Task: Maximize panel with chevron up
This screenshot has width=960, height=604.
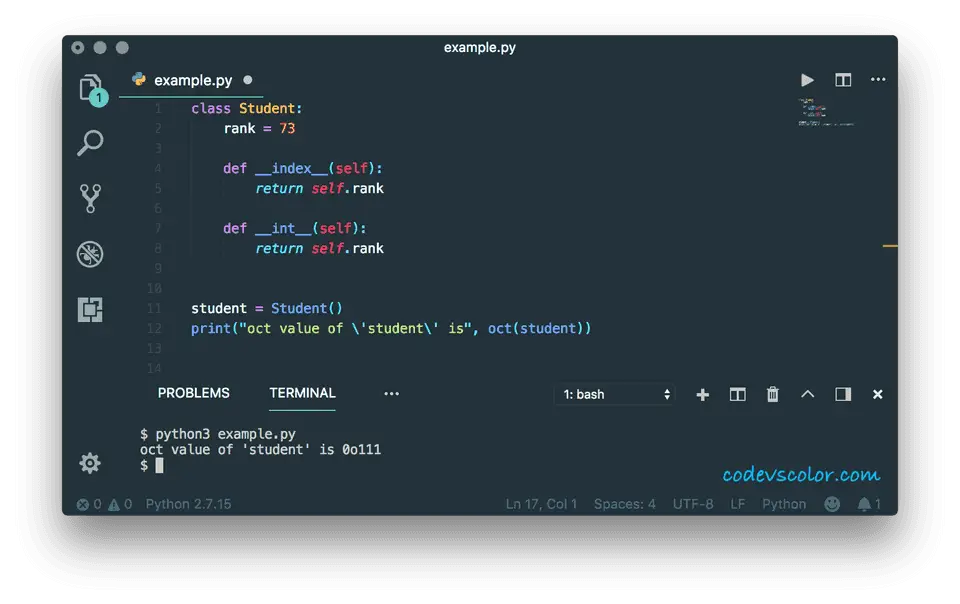Action: pyautogui.click(x=808, y=394)
